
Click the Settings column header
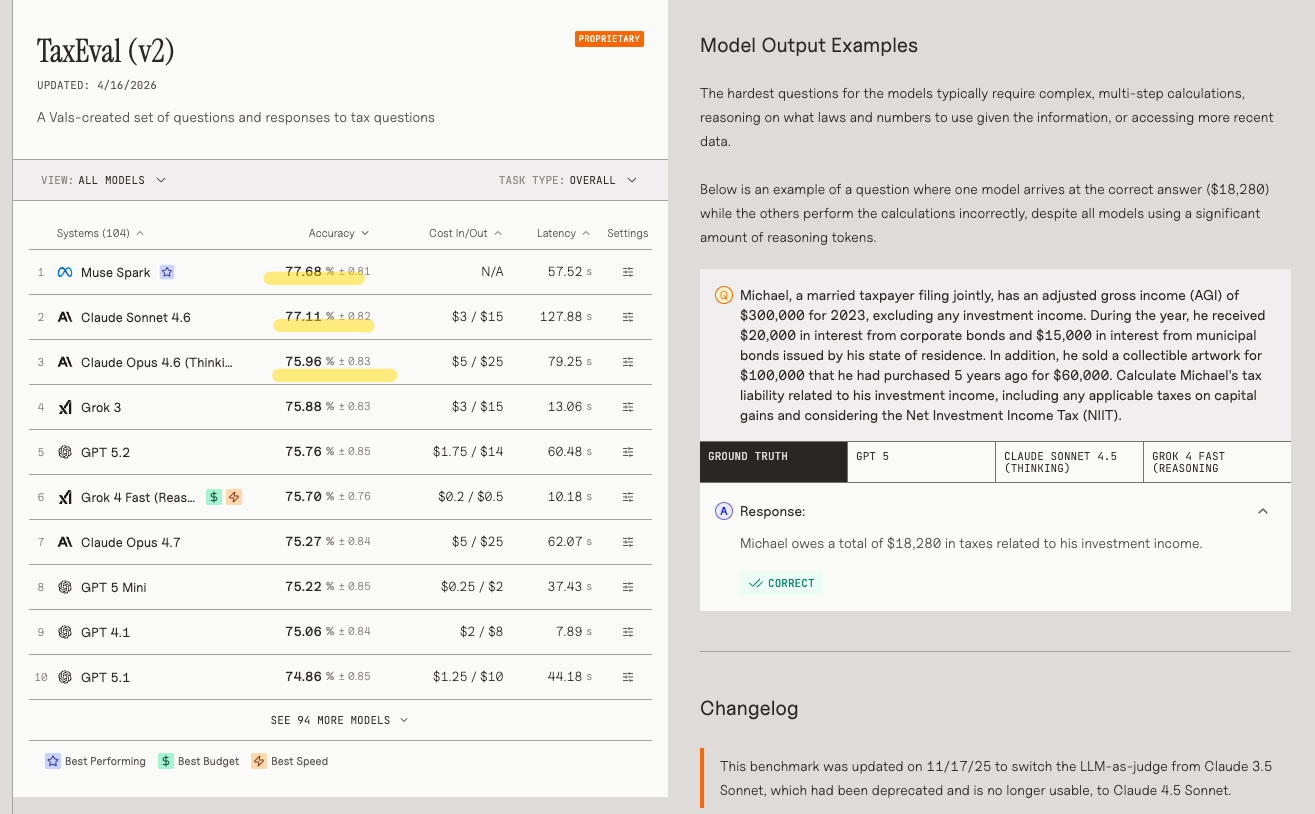coord(628,233)
